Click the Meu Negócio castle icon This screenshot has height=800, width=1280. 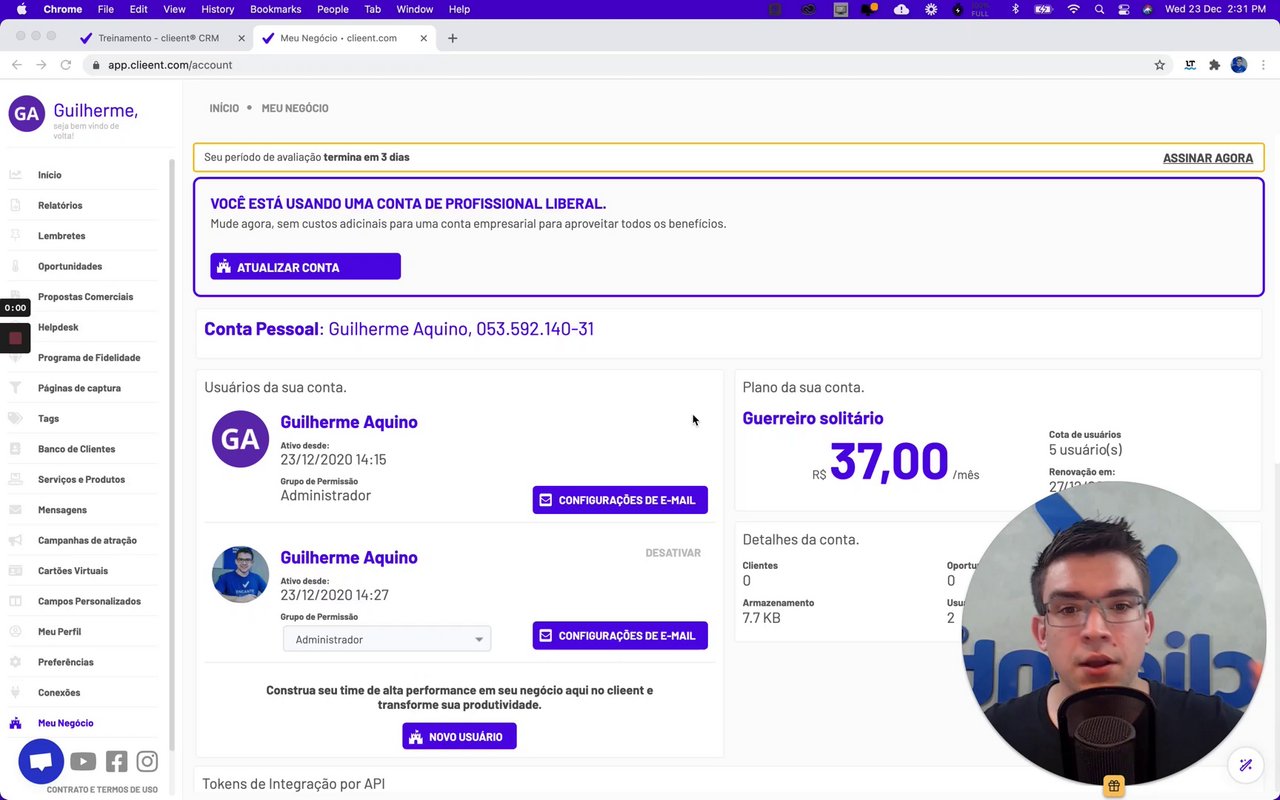pos(16,723)
